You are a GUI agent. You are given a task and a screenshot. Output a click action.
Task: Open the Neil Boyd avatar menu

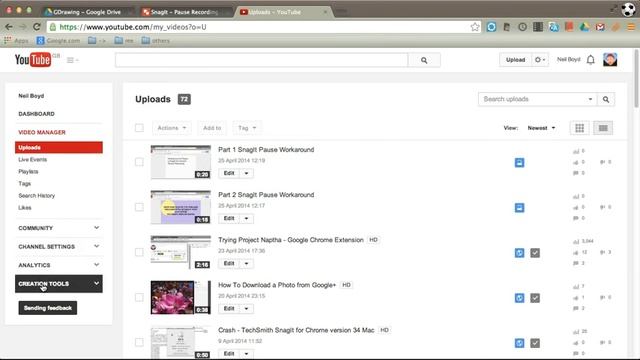[x=610, y=60]
